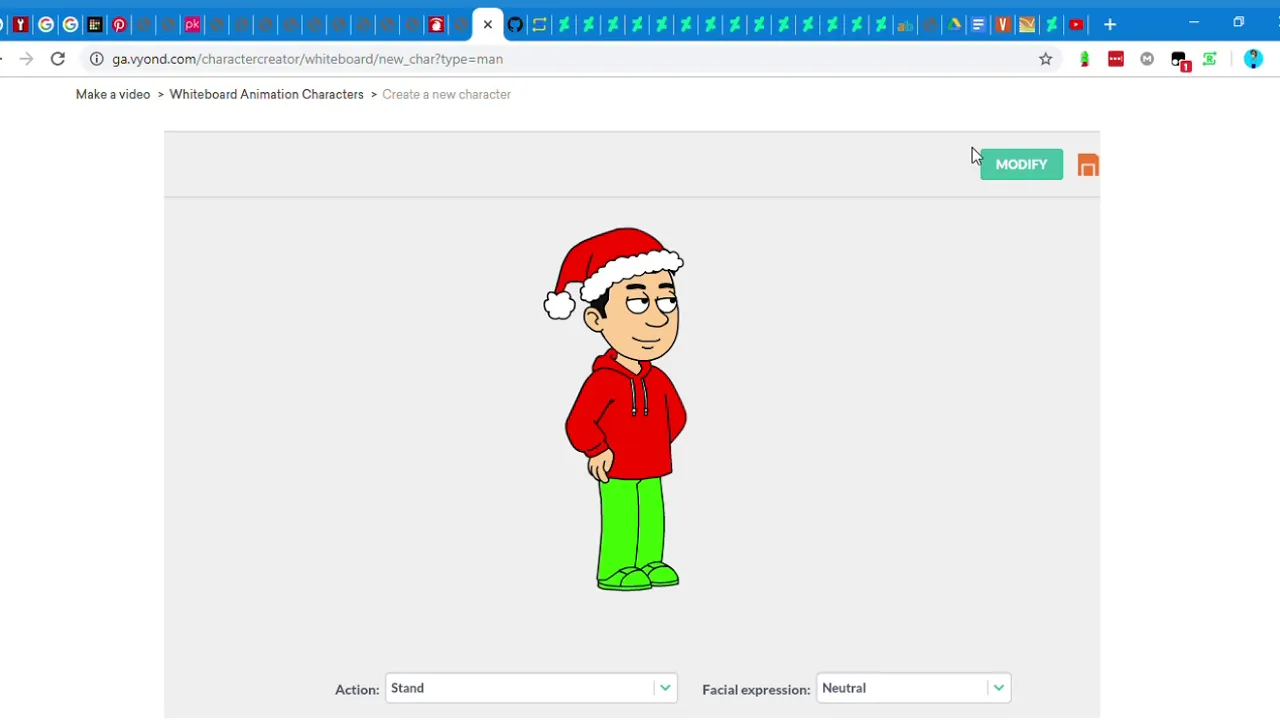Image resolution: width=1280 pixels, height=720 pixels.
Task: Bookmark this page with the star icon
Action: (1046, 59)
